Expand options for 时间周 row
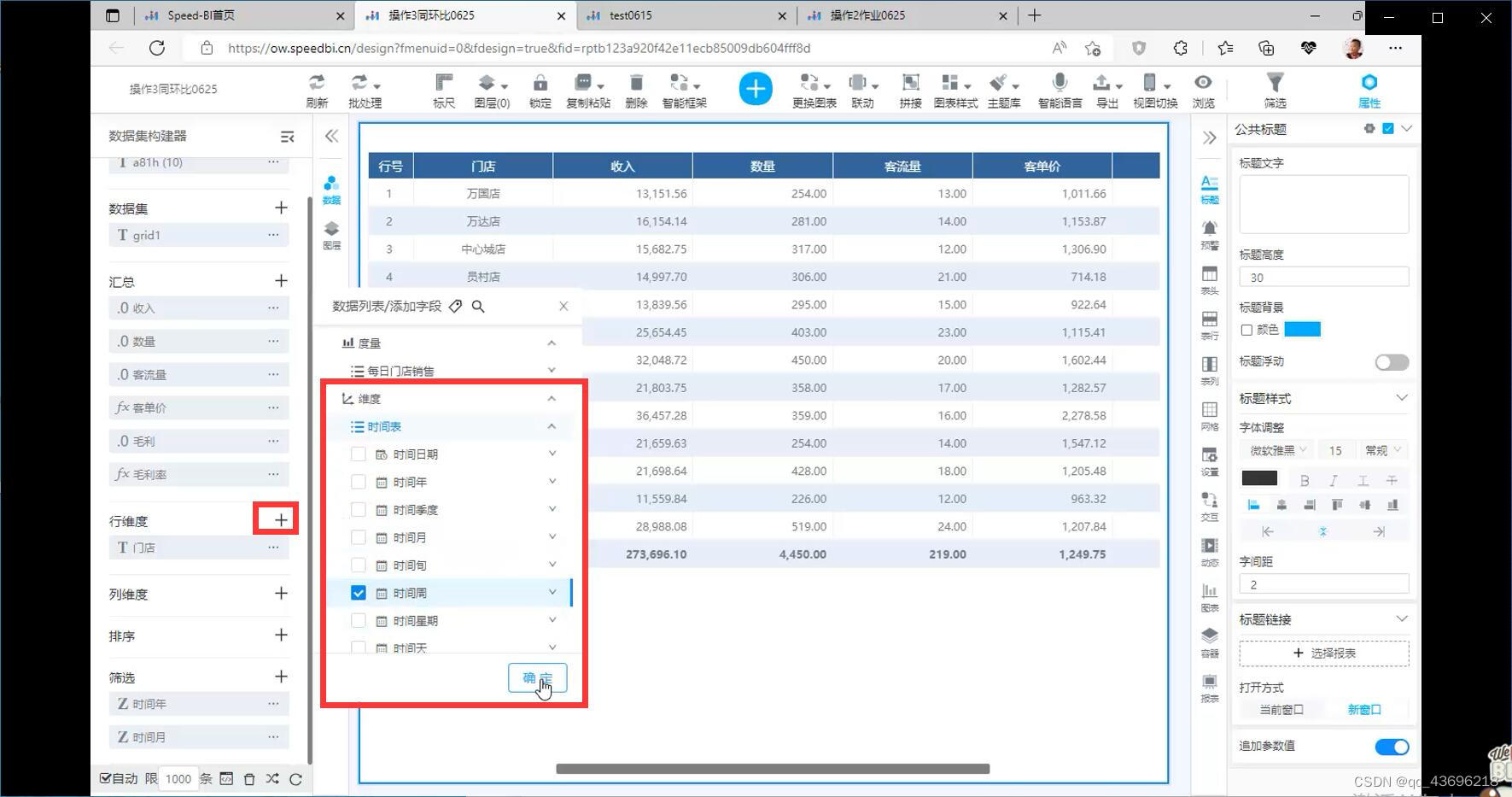Screen dimensions: 1512x797 pyautogui.click(x=552, y=592)
